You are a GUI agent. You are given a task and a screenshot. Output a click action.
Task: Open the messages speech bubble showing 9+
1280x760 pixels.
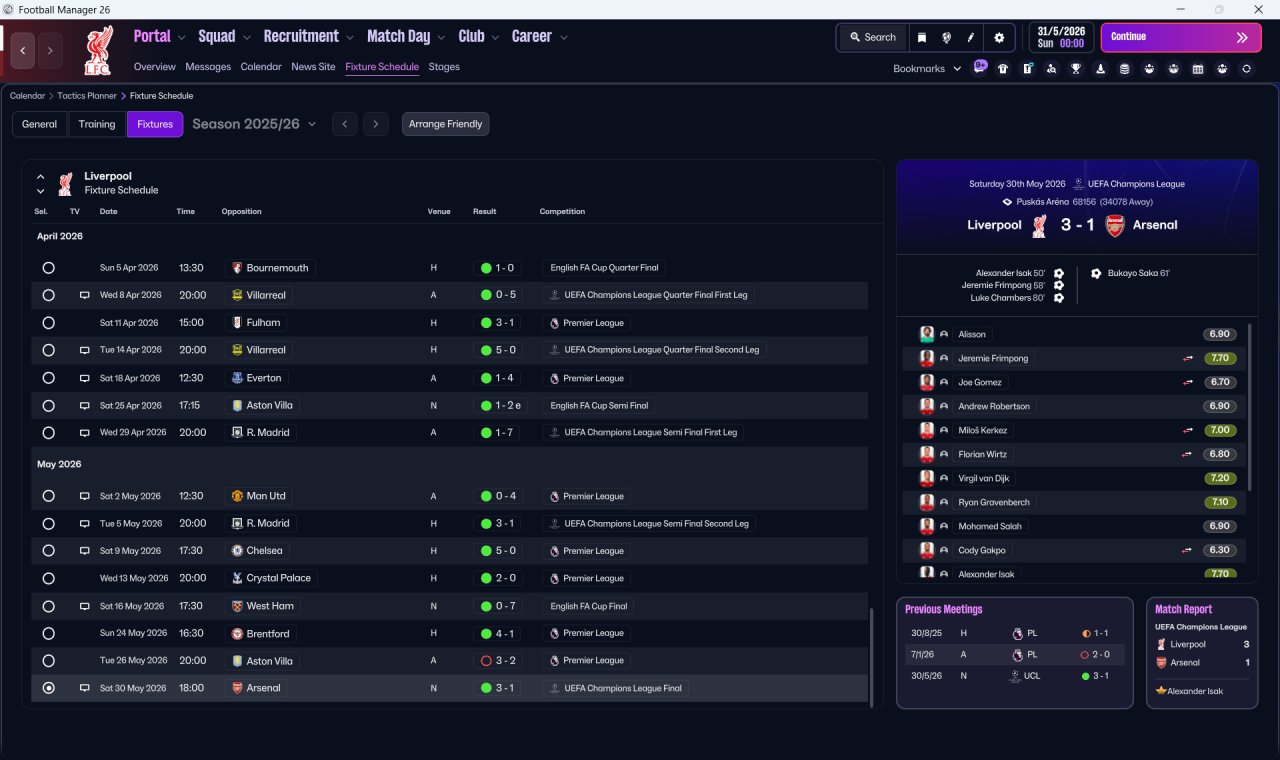coord(980,67)
